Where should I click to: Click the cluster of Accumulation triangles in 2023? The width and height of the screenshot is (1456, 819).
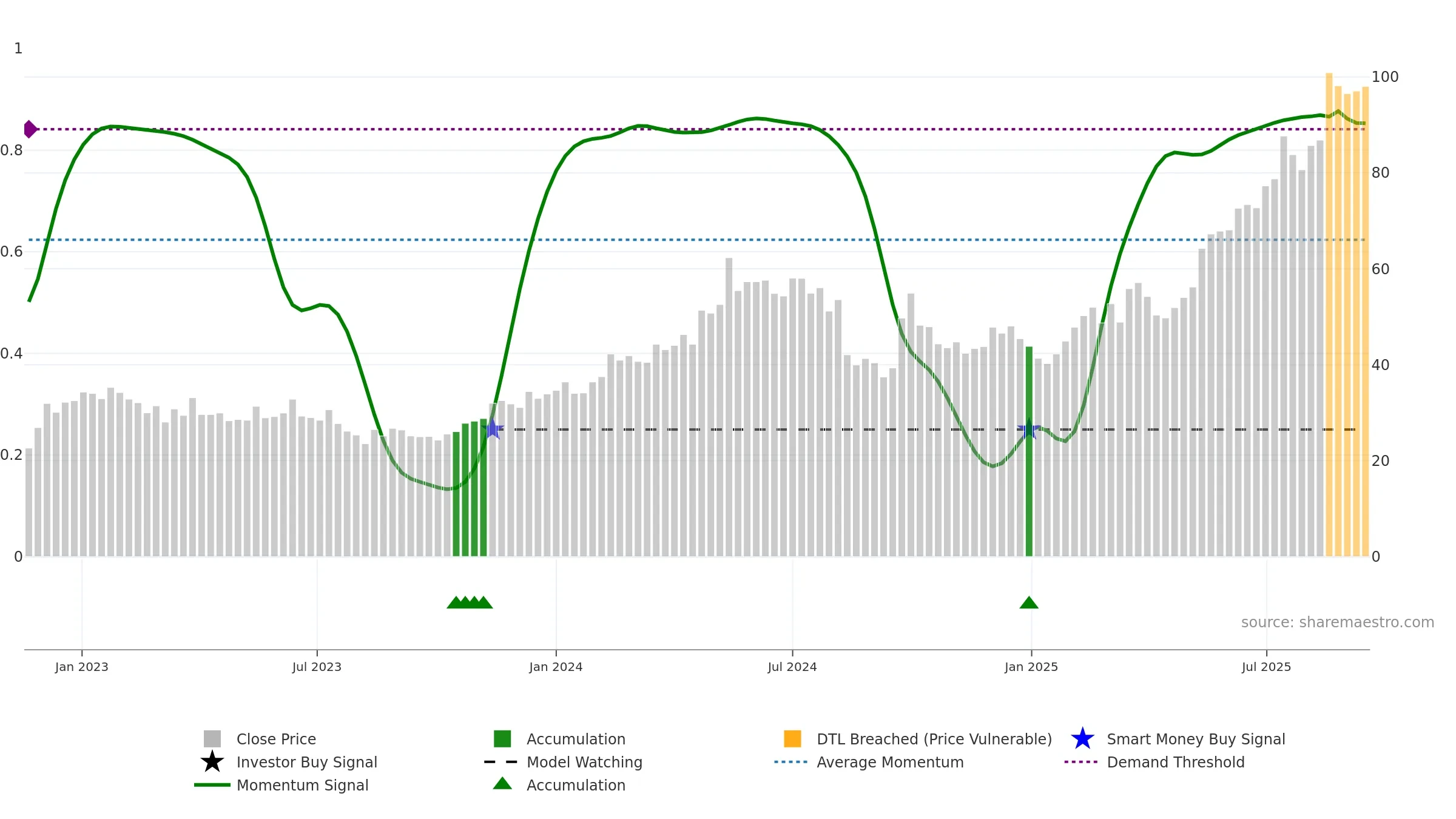(x=470, y=602)
